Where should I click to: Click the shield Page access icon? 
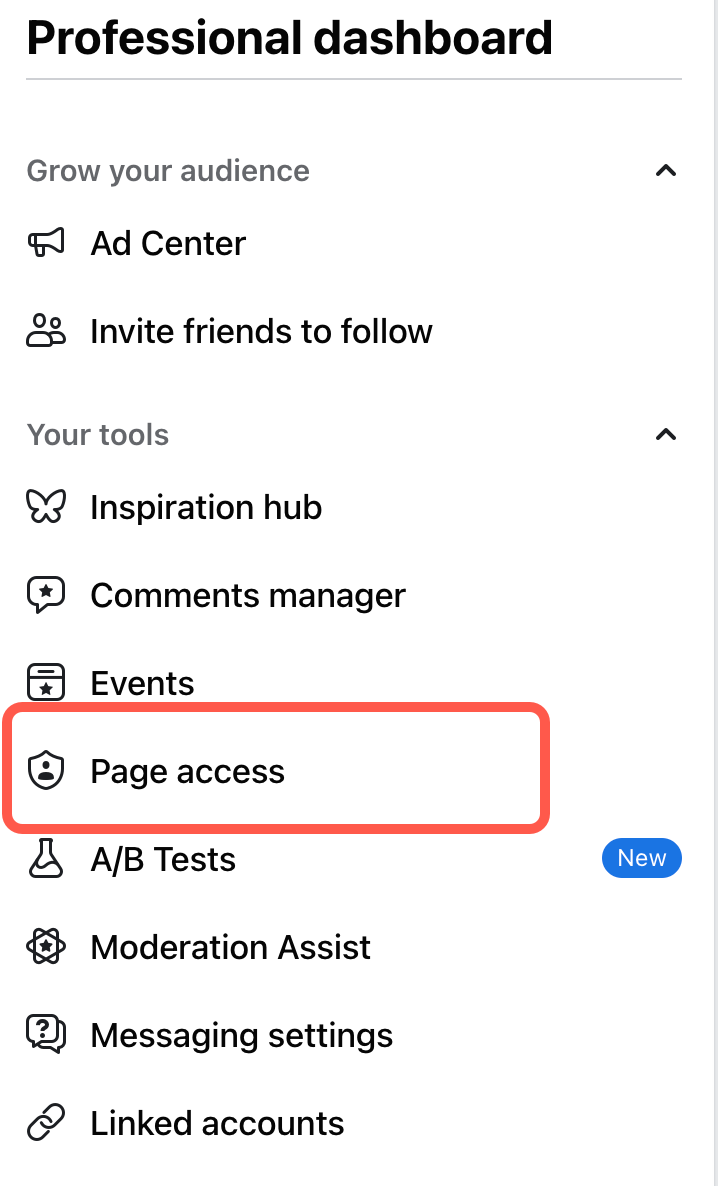coord(46,771)
